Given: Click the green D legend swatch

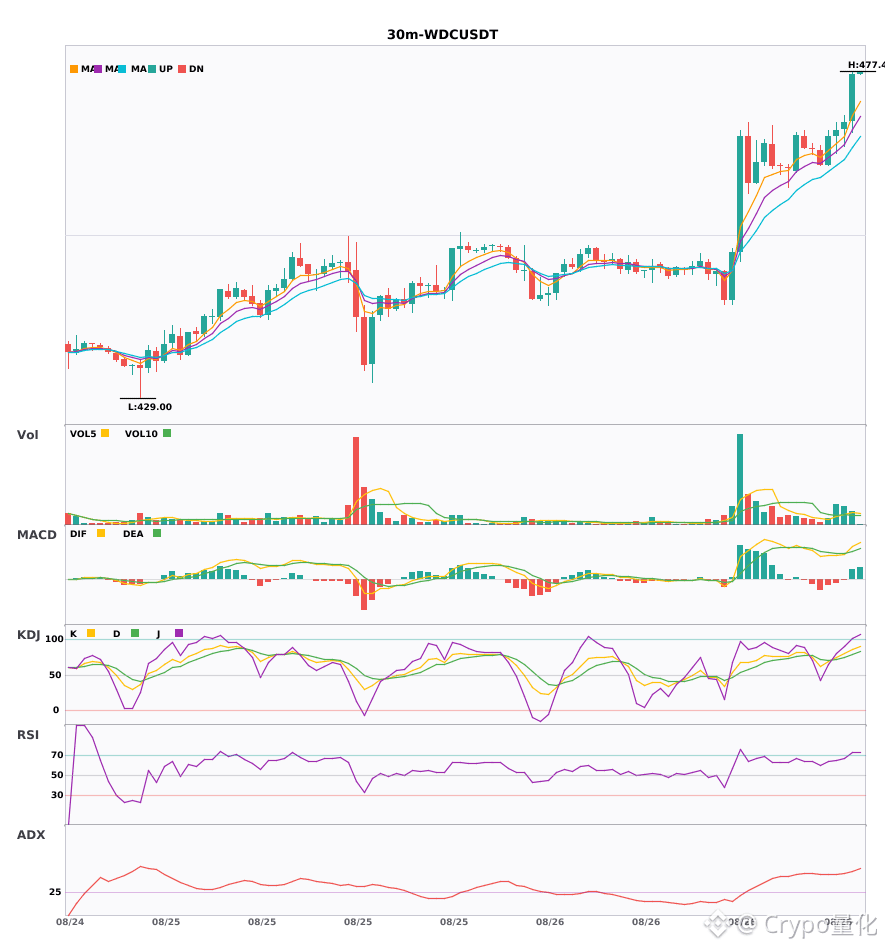Looking at the screenshot, I should click(x=135, y=633).
